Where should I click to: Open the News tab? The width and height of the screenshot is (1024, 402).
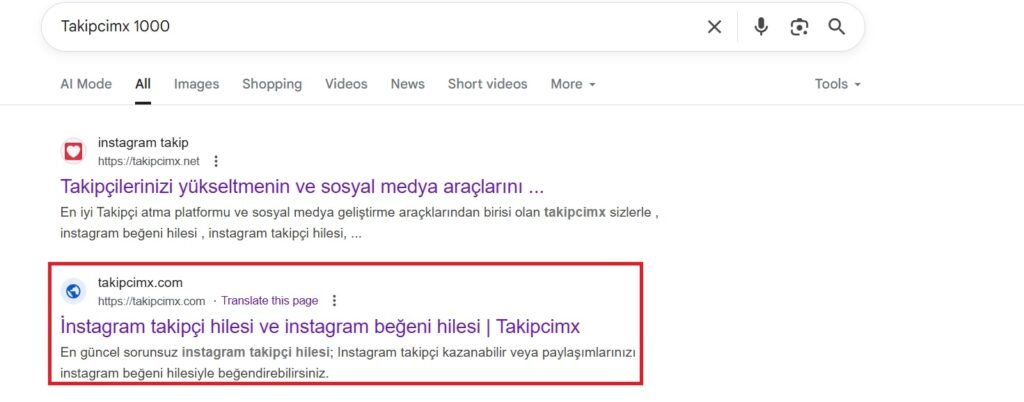[x=408, y=84]
